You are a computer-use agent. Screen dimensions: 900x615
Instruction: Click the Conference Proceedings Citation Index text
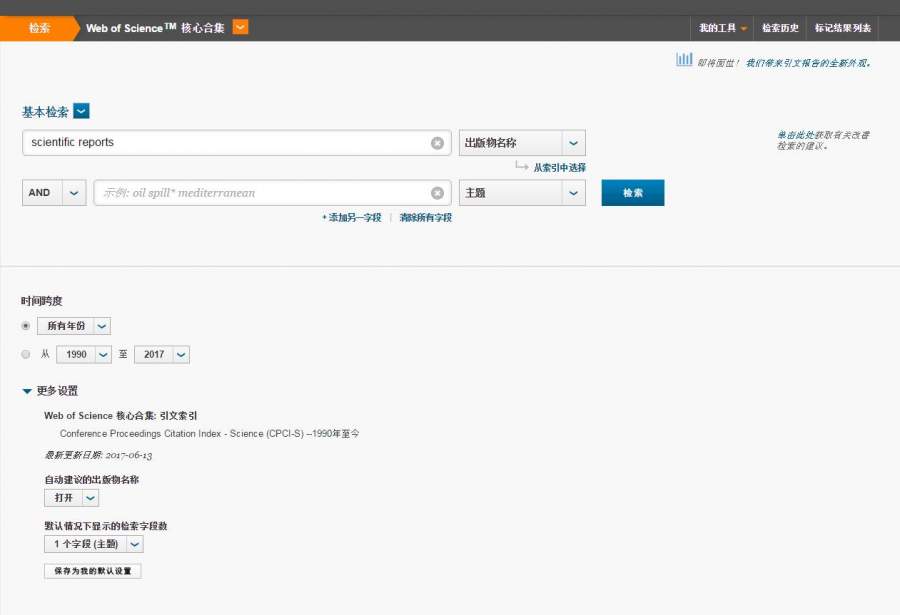(210, 434)
